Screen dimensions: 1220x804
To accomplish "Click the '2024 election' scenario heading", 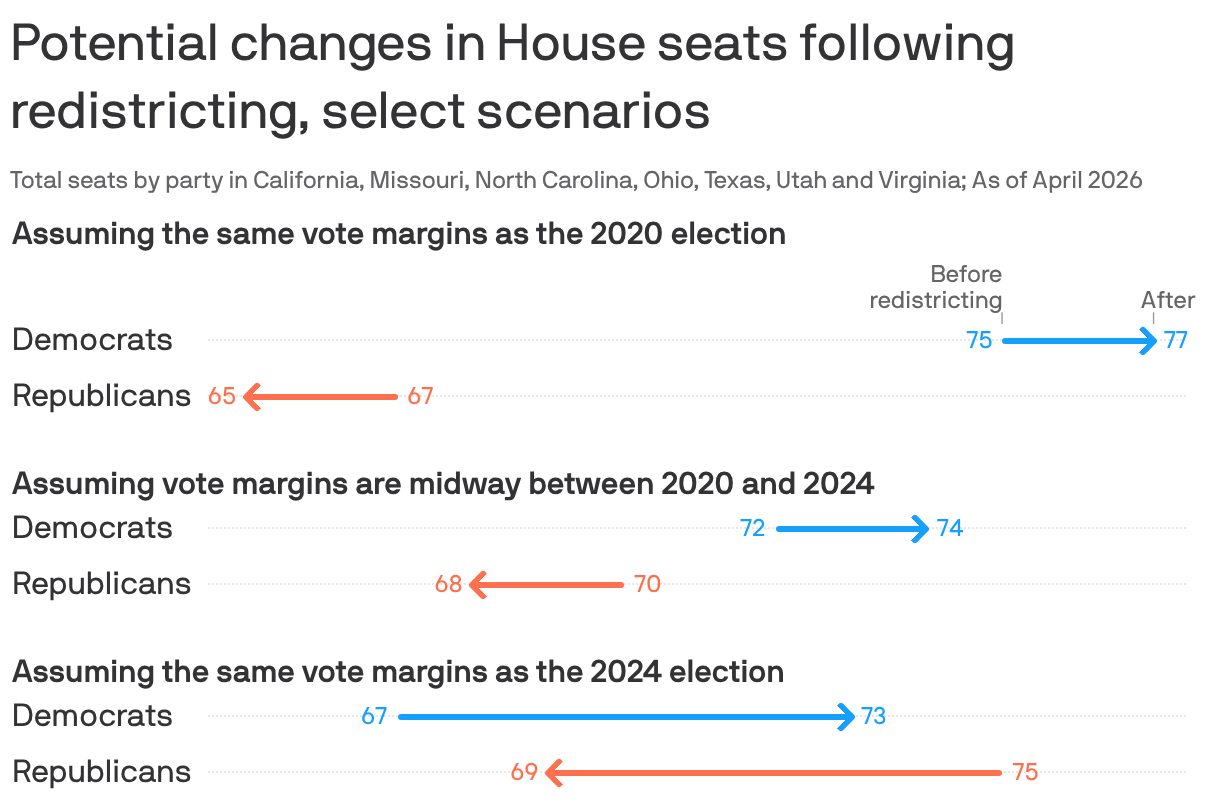I will point(398,671).
